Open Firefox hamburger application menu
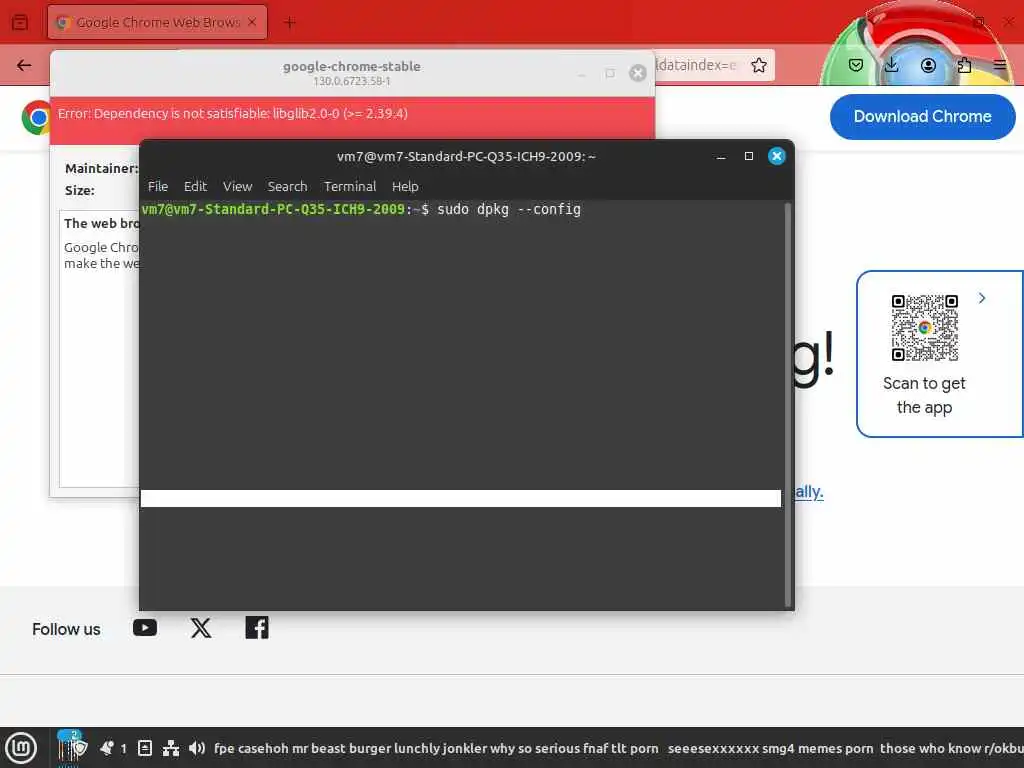 click(1000, 65)
